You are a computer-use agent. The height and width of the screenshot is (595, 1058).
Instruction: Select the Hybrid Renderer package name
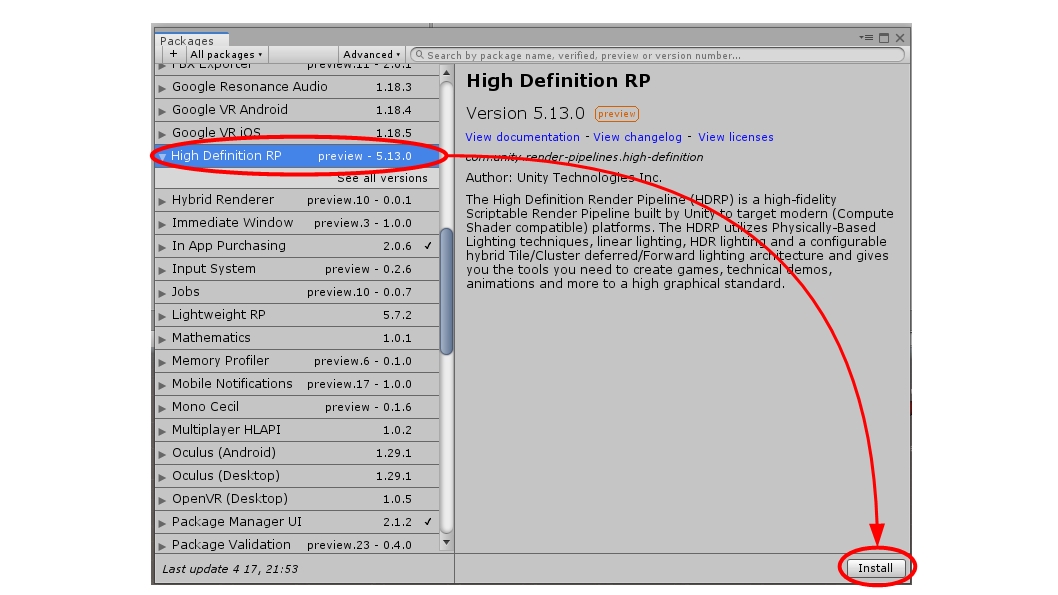tap(223, 200)
